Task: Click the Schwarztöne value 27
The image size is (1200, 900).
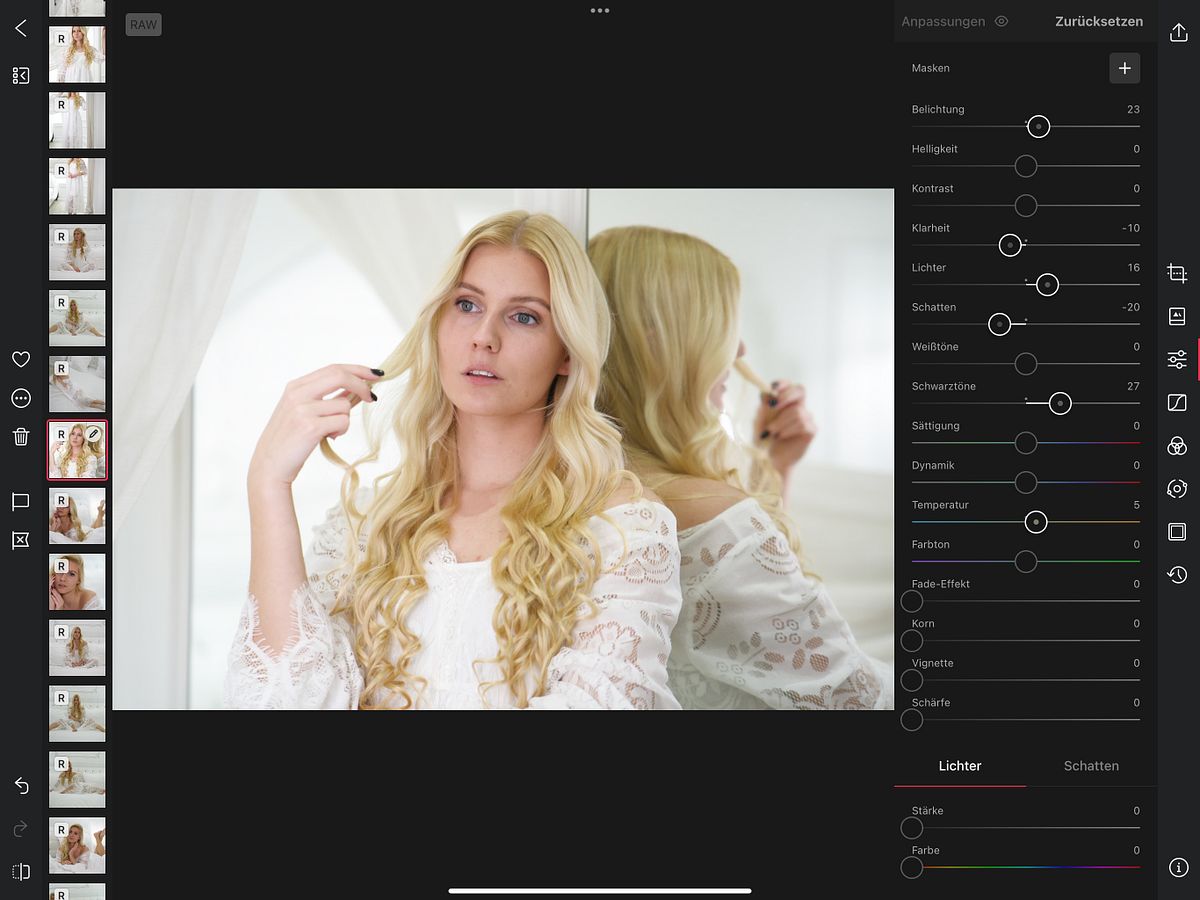Action: point(1133,386)
